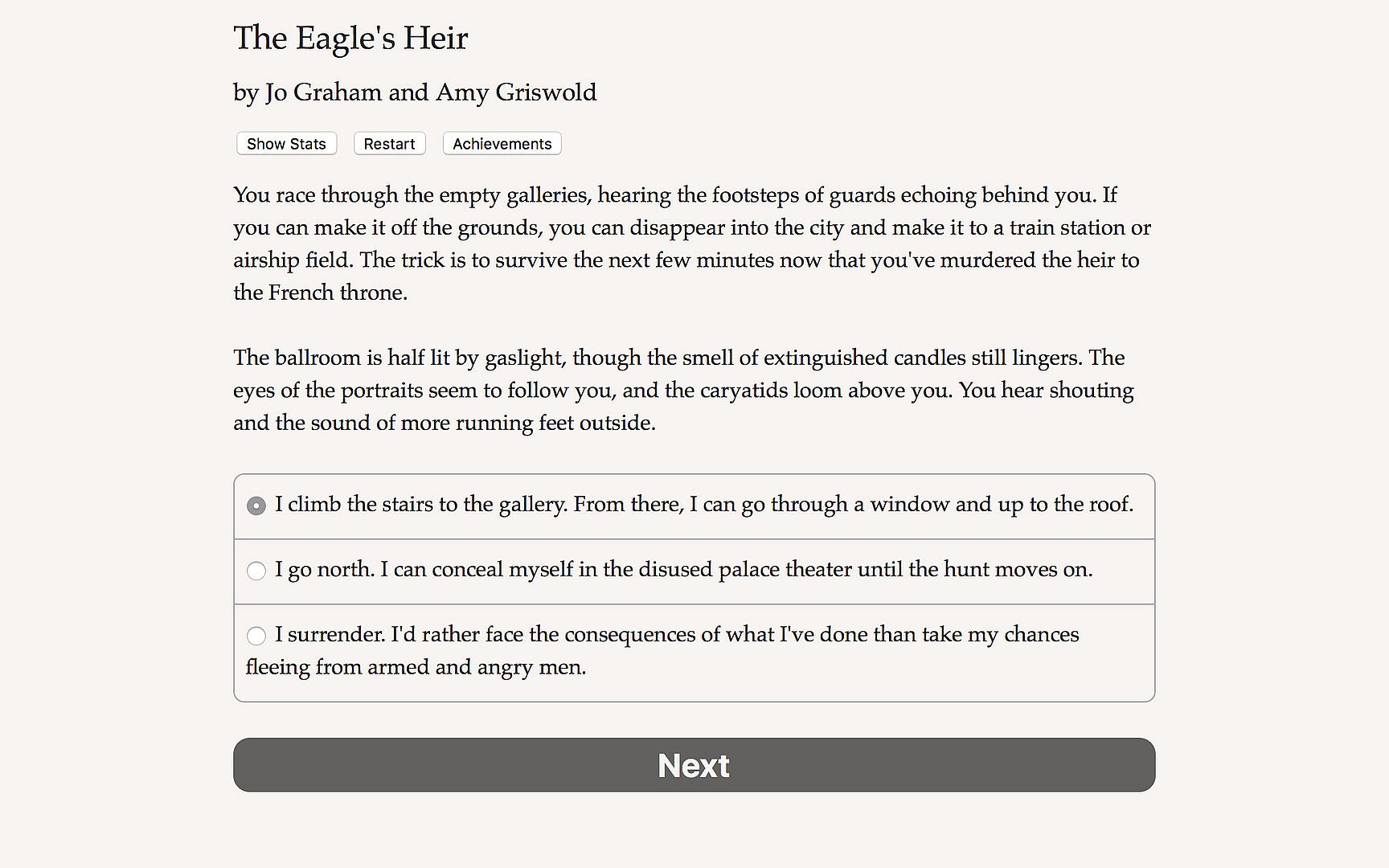Pick the surrender radio button
This screenshot has height=868, width=1389.
[256, 636]
